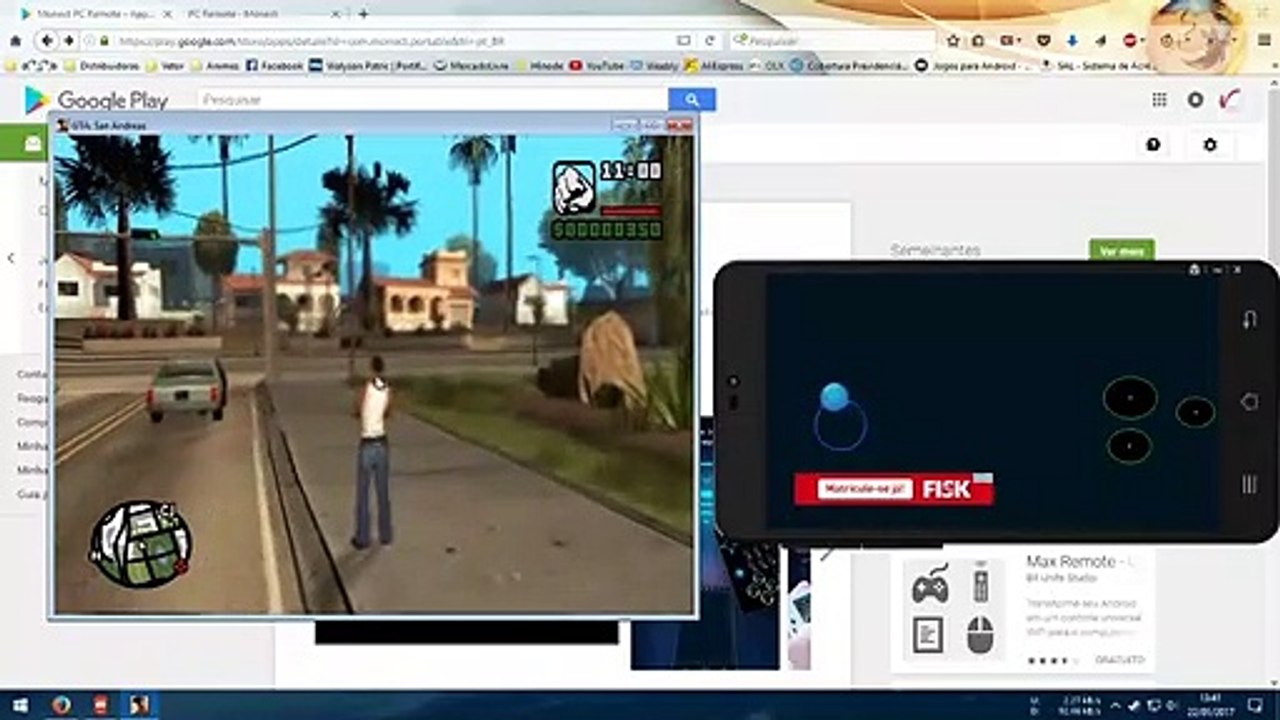Open the YouTube bookmark

pos(597,65)
